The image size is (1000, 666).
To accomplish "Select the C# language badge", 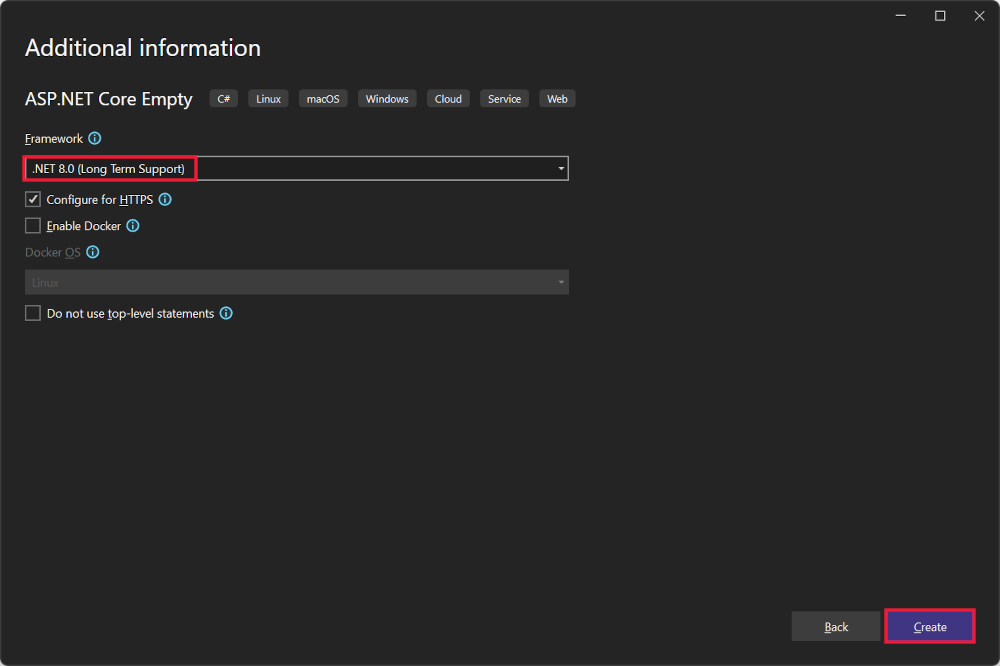I will (x=223, y=98).
